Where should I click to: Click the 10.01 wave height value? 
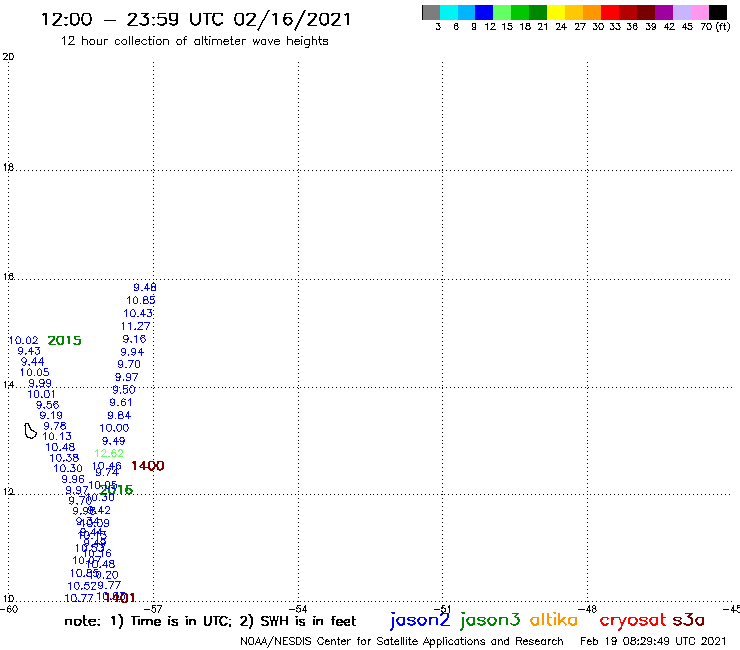42,394
